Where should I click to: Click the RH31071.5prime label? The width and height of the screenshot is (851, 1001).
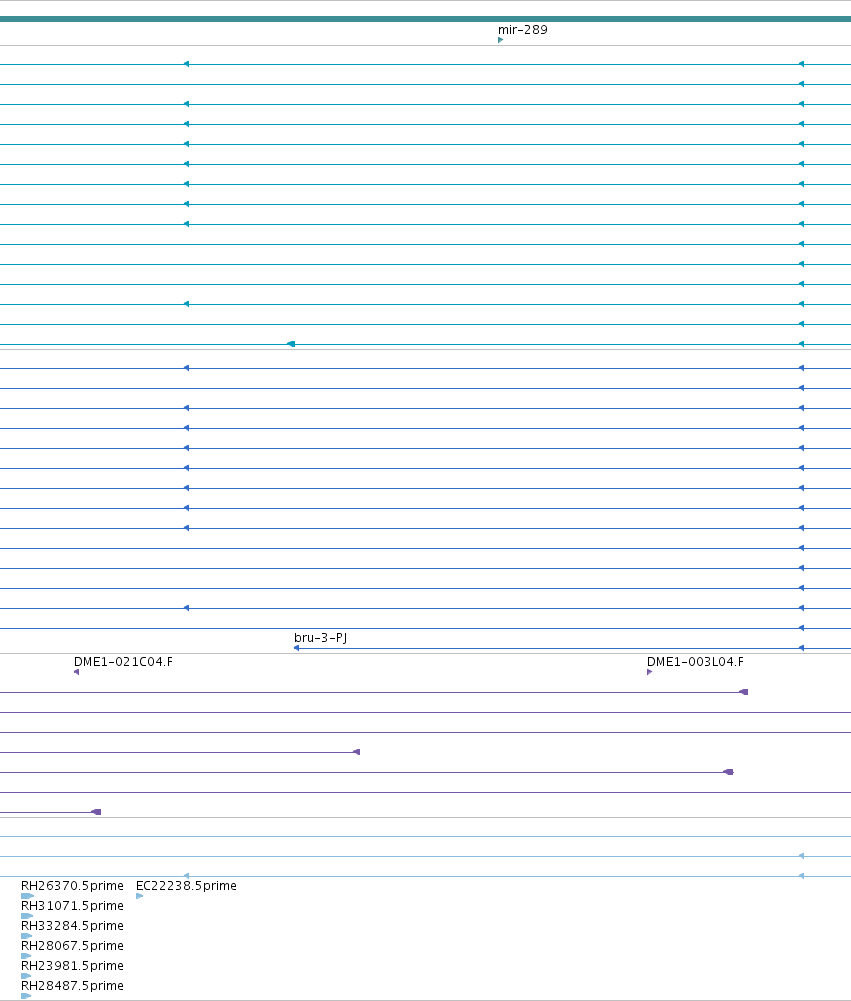(72, 905)
